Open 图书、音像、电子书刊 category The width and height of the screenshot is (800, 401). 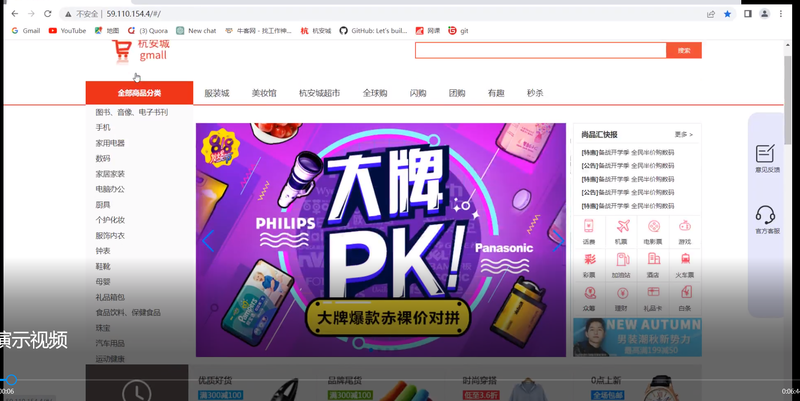pyautogui.click(x=132, y=112)
